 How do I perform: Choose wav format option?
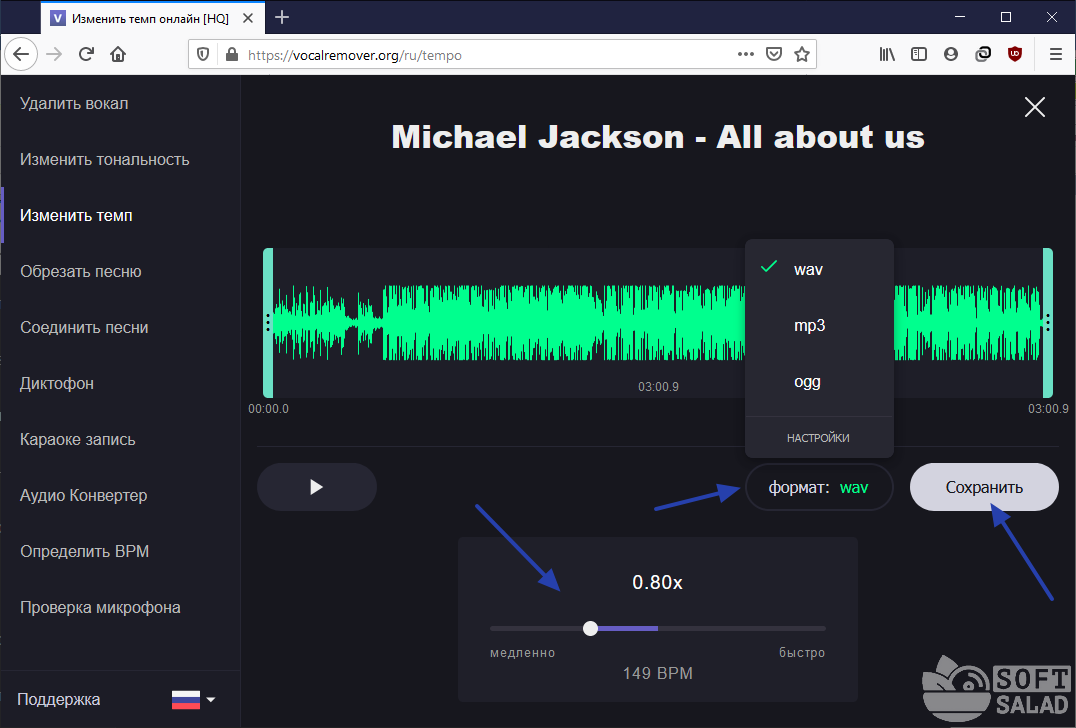click(819, 270)
